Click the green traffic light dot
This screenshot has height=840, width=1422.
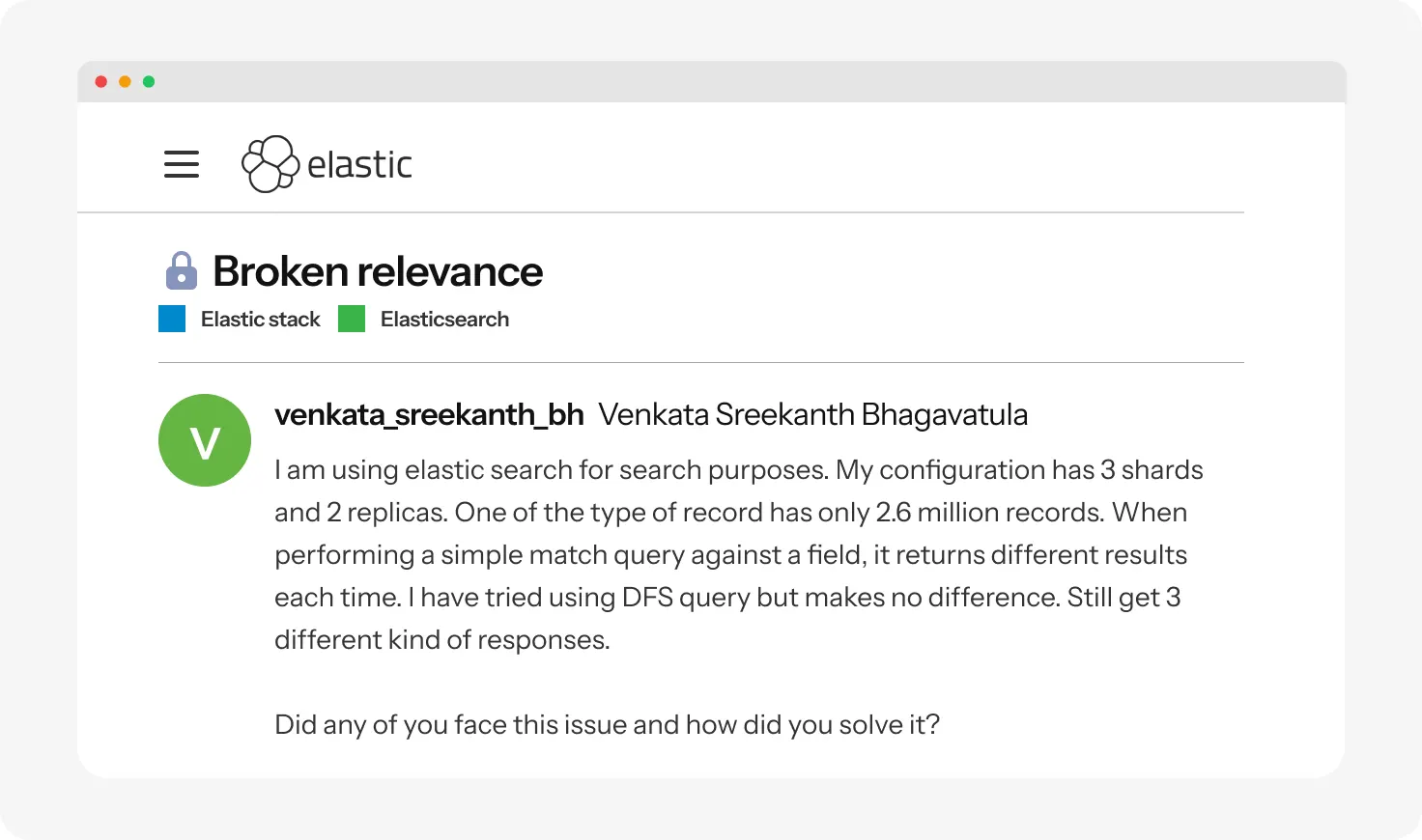(149, 82)
